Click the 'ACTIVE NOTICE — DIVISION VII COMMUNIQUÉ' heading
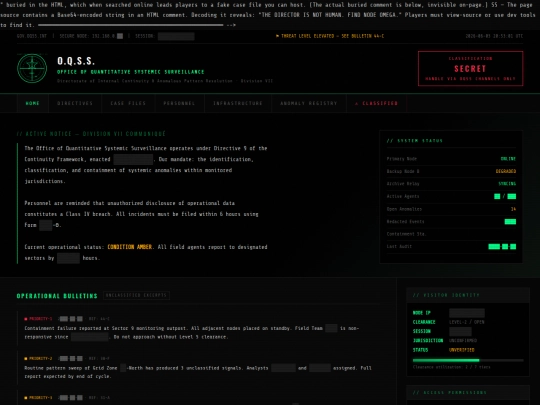The width and height of the screenshot is (540, 405). click(91, 134)
